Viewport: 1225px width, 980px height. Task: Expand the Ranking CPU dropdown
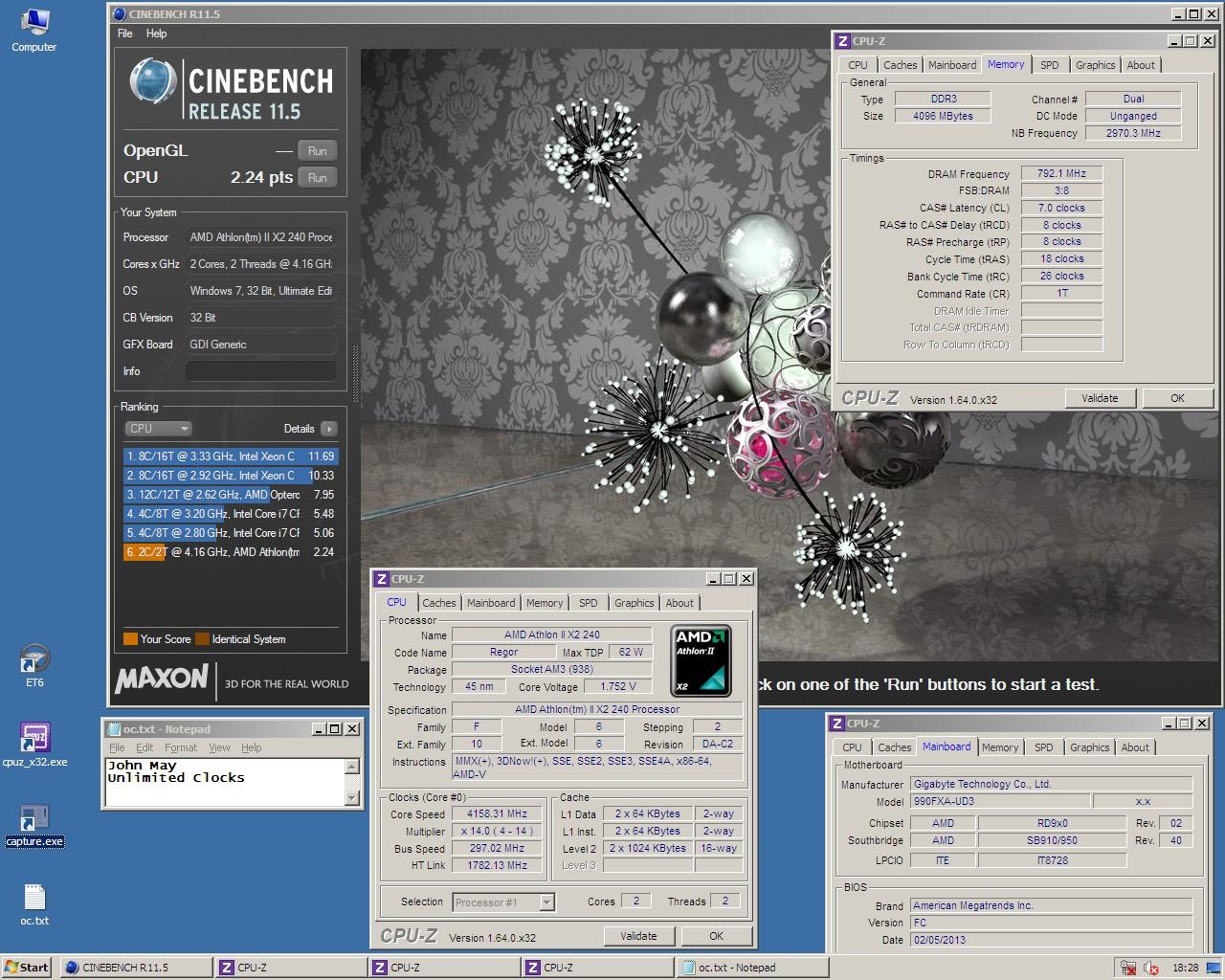coord(158,429)
